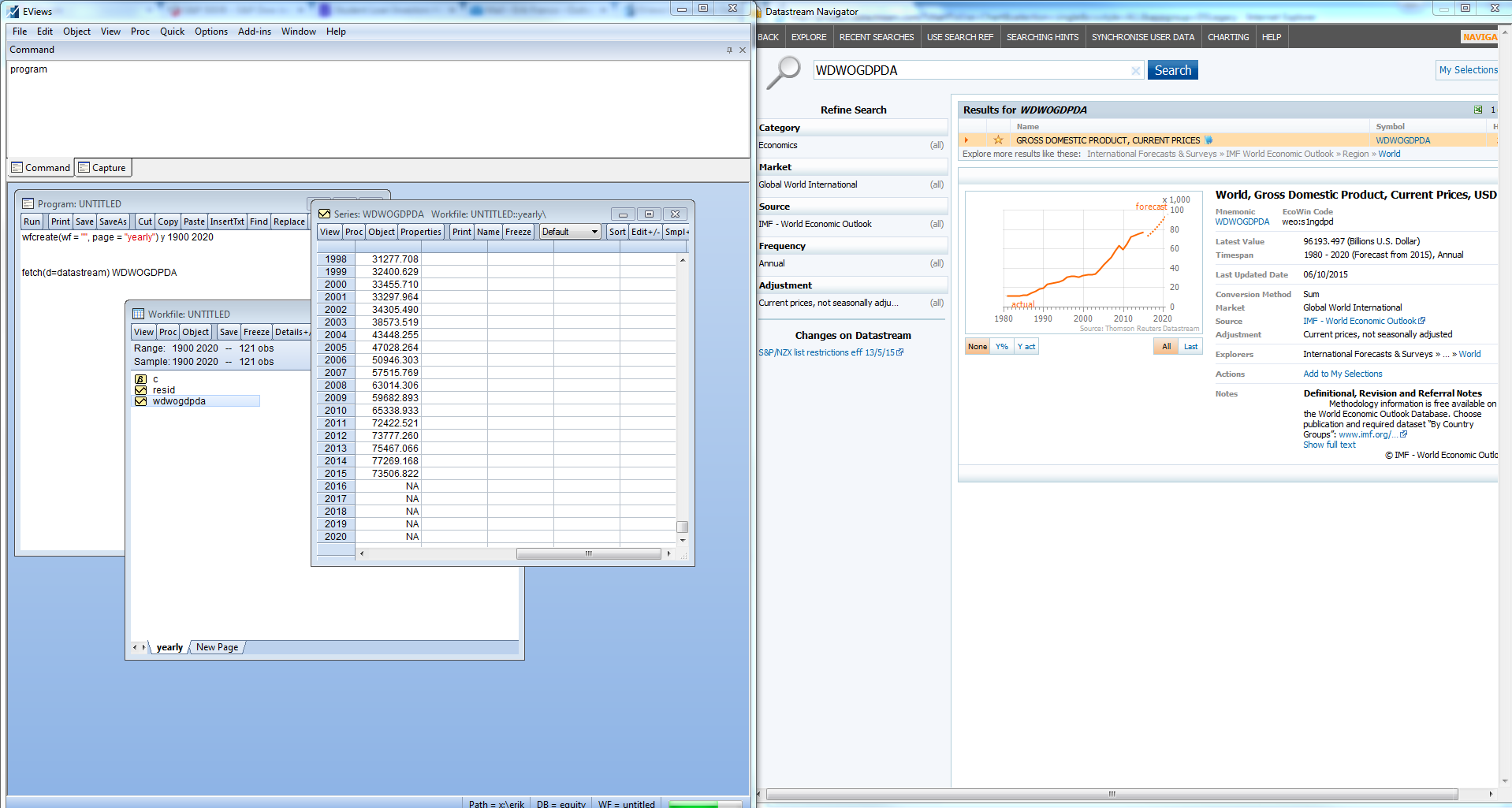The height and width of the screenshot is (808, 1512).
Task: Pin the Command pane with pushpin icon
Action: (729, 50)
